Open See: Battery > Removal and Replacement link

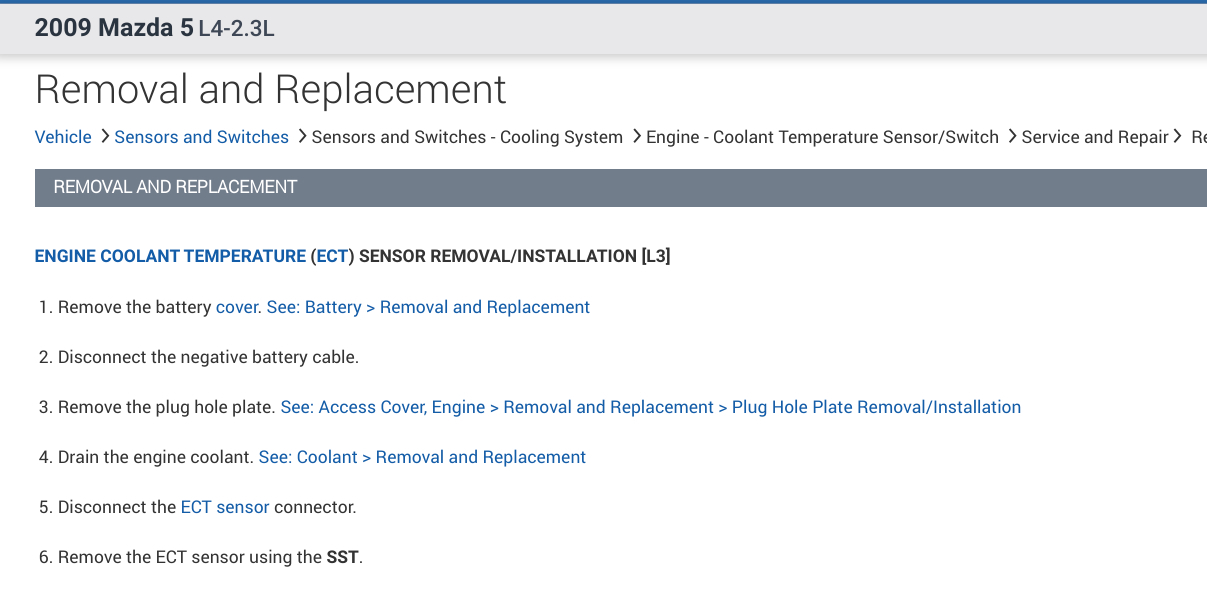428,307
